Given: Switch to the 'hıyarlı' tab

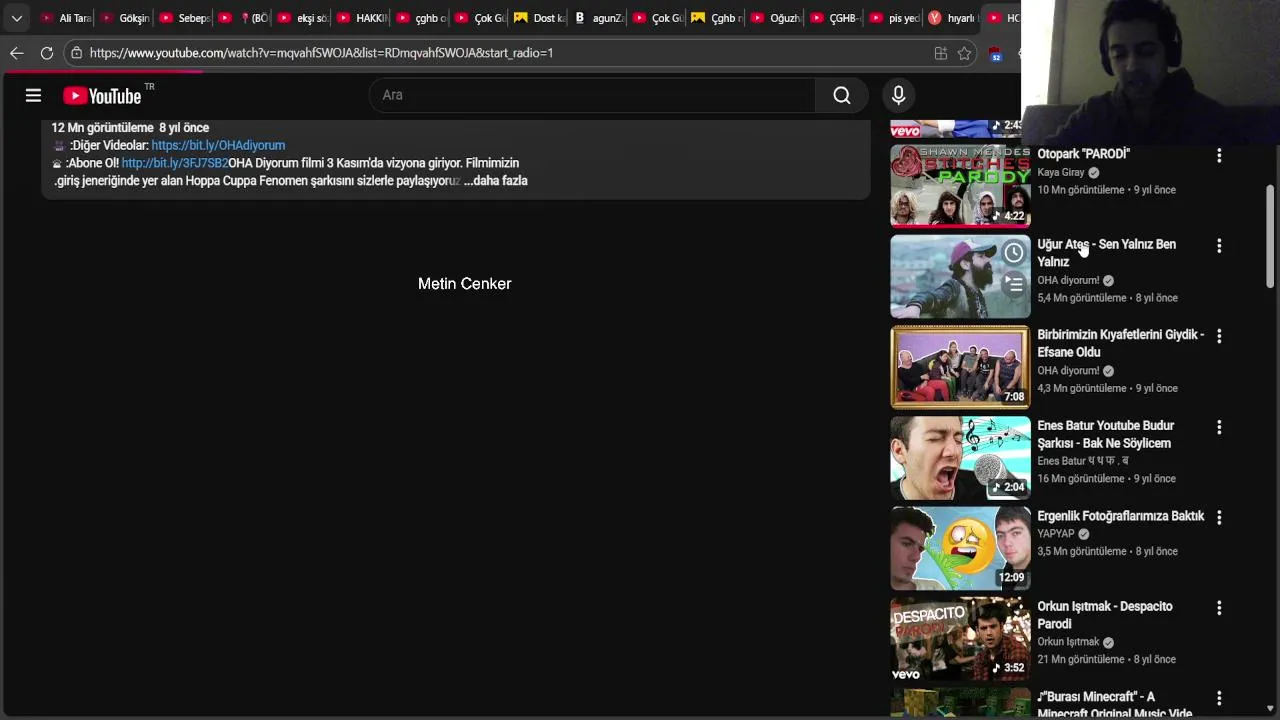Looking at the screenshot, I should point(952,18).
